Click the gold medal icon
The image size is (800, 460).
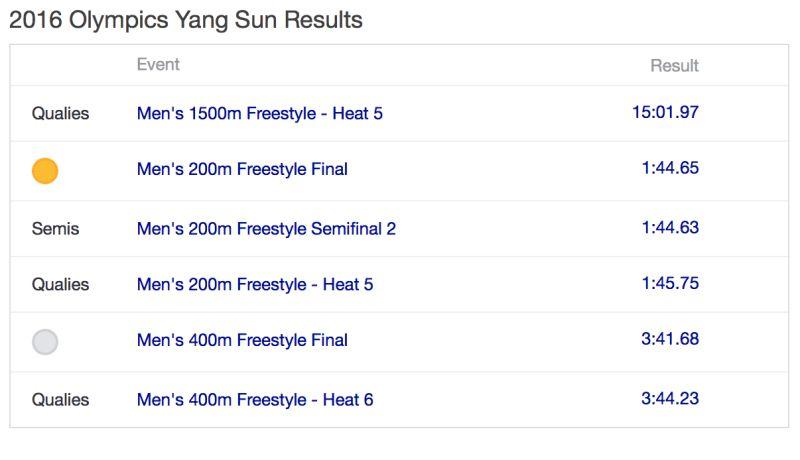[45, 171]
